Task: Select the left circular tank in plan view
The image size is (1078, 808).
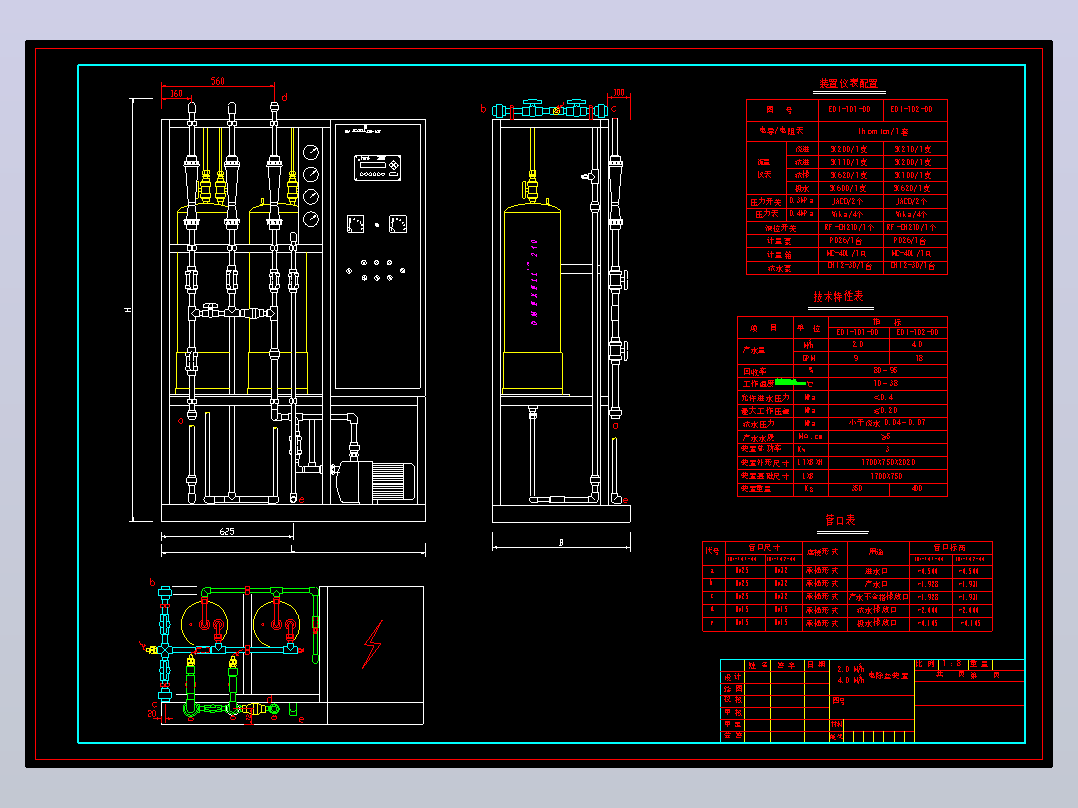Action: (204, 624)
